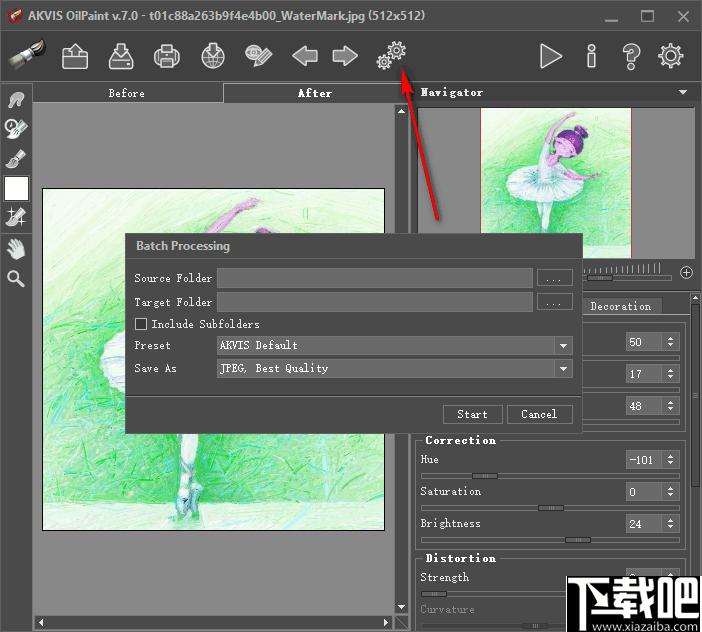Click the globe publish-to-web icon

(x=213, y=56)
